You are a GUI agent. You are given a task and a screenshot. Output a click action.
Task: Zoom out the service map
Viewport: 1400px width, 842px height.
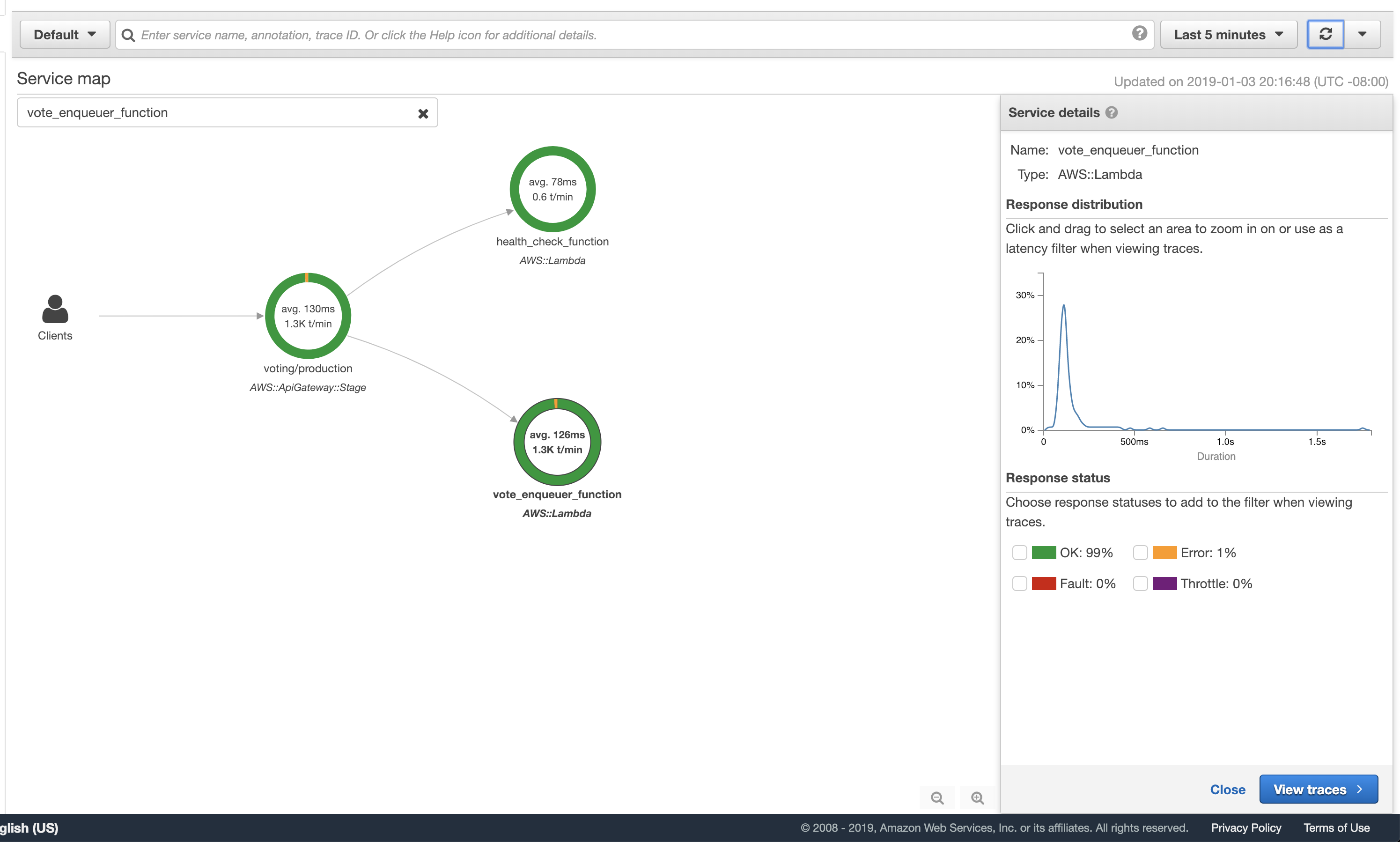(x=937, y=798)
